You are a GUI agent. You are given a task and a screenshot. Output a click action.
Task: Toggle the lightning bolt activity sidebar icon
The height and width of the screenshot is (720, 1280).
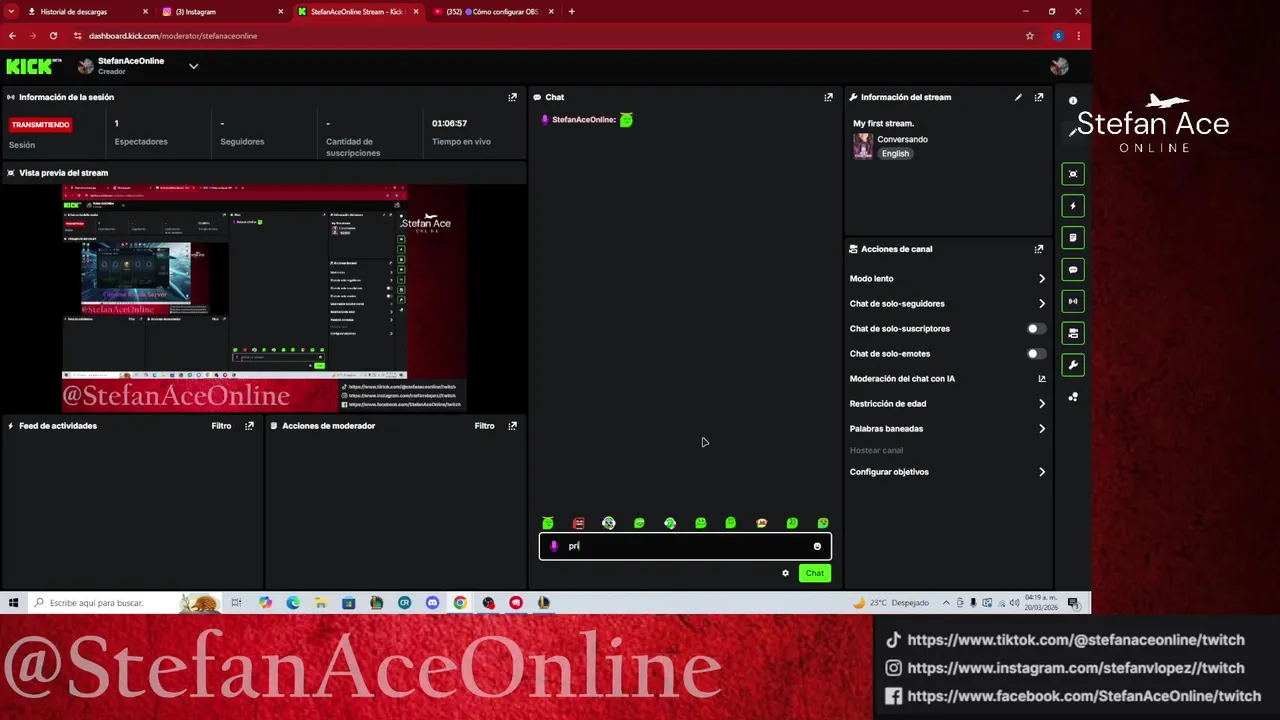click(x=1073, y=206)
